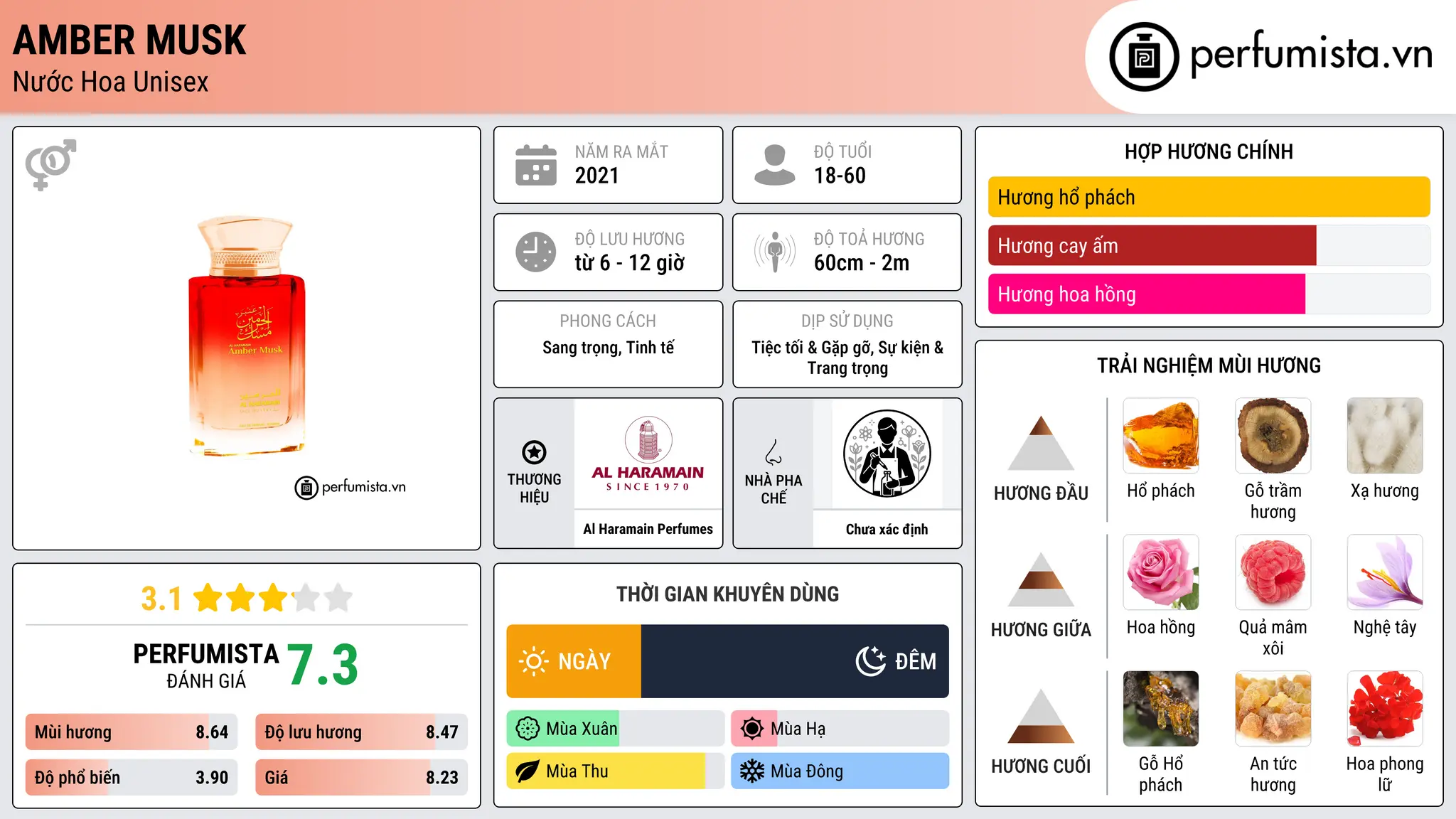Click the Hợp hương chính heading

click(1209, 151)
